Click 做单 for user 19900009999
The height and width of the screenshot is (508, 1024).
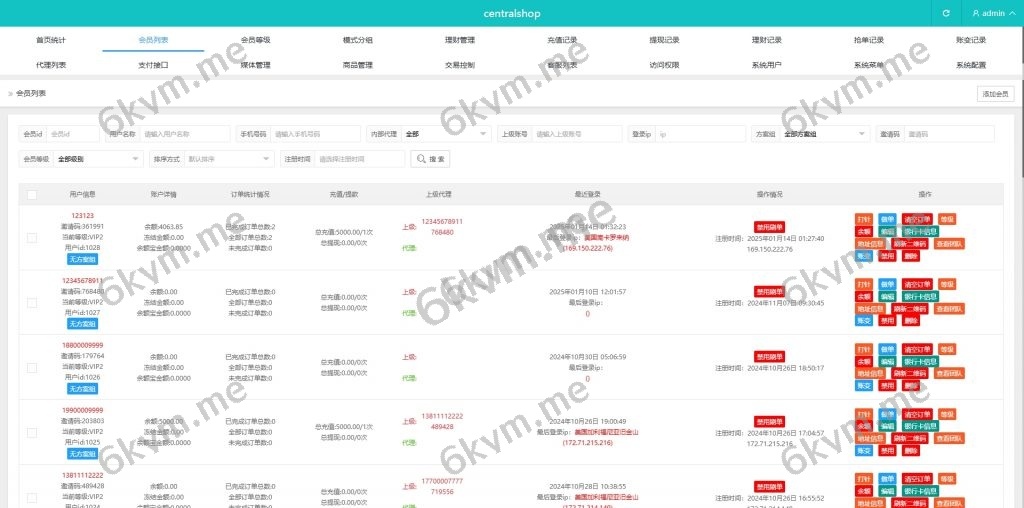(887, 414)
